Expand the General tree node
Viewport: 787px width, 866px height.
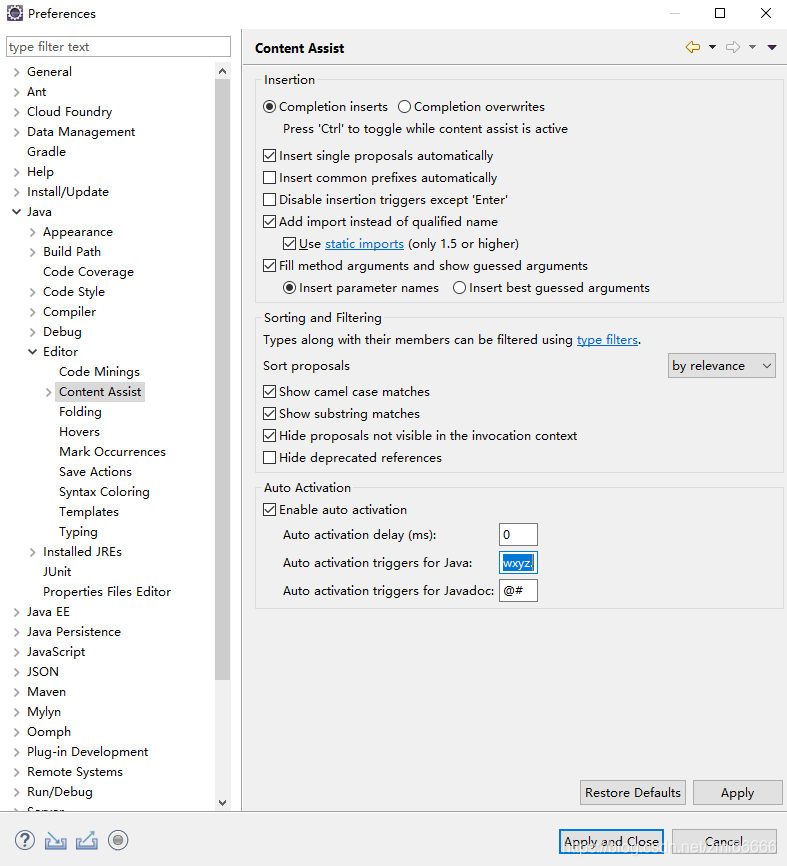tap(17, 72)
